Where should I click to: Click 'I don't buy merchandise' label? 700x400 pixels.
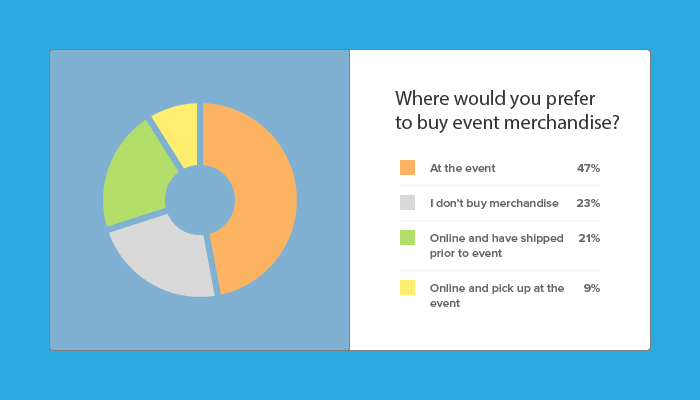(x=494, y=203)
